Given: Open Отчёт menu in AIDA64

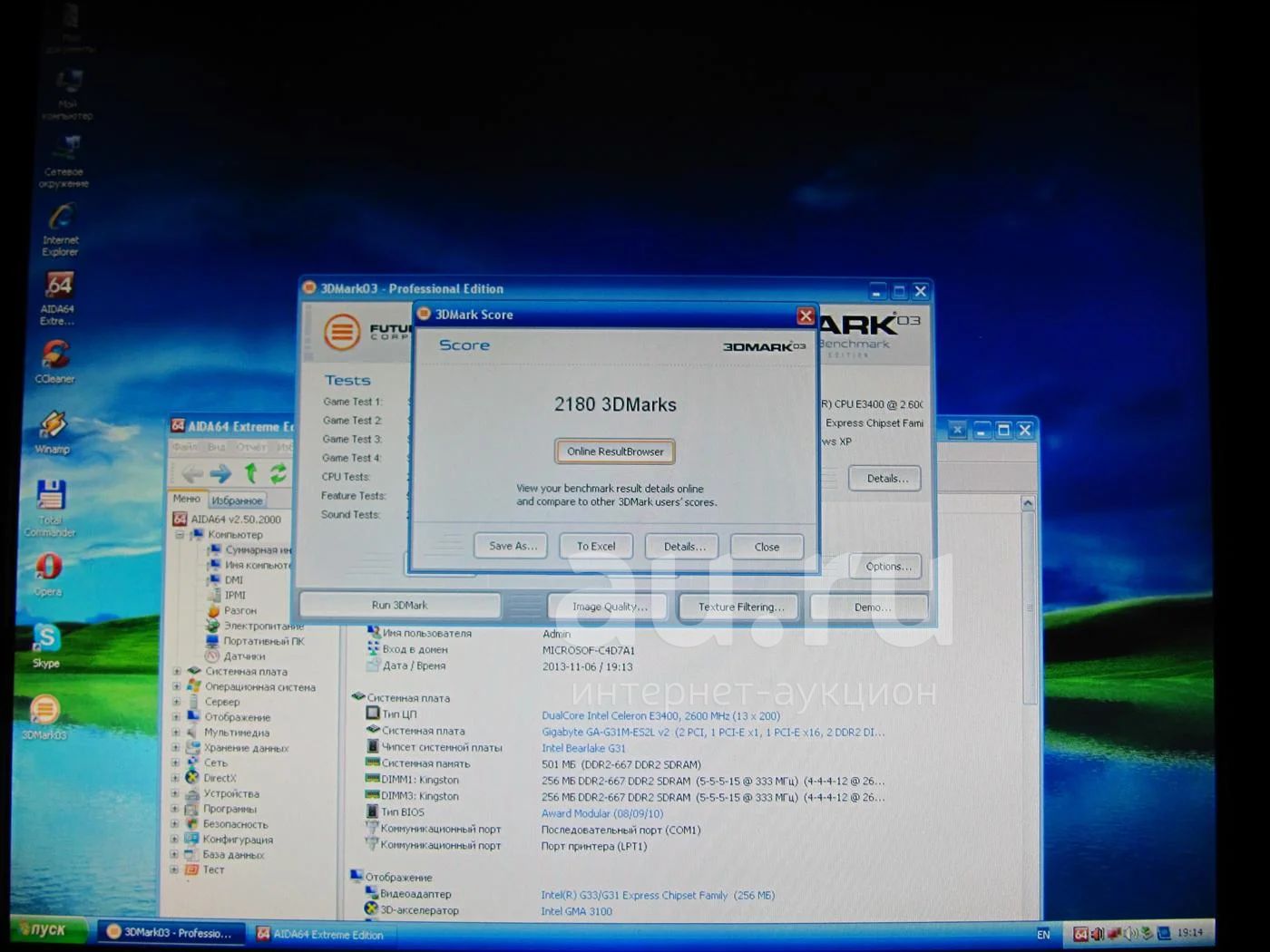Looking at the screenshot, I should [x=251, y=448].
